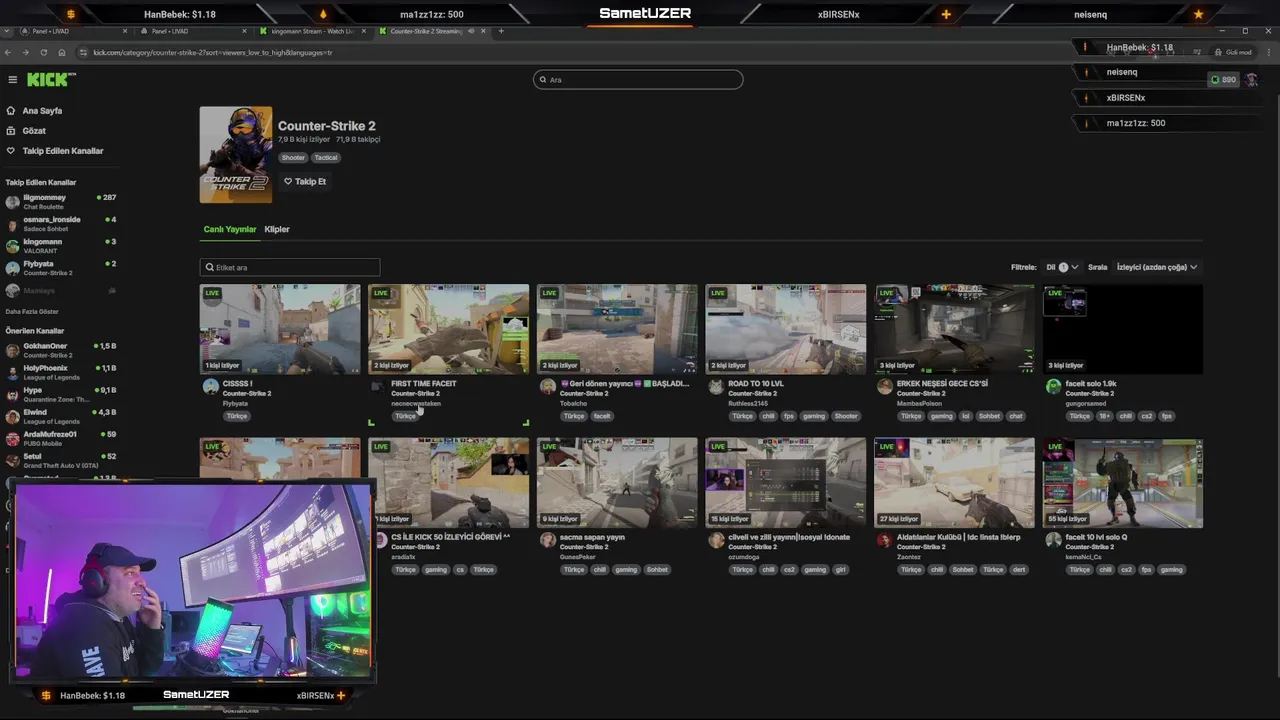Click ozumdoga streamer avatar

[x=716, y=540]
